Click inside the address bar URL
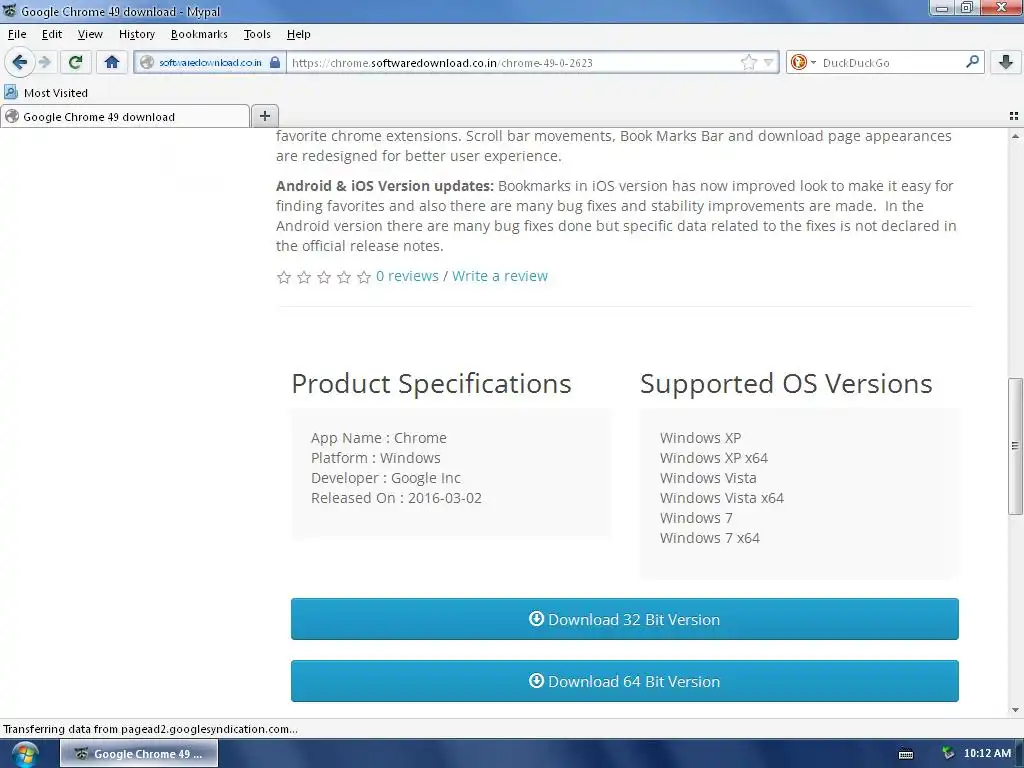This screenshot has width=1024, height=768. click(513, 63)
